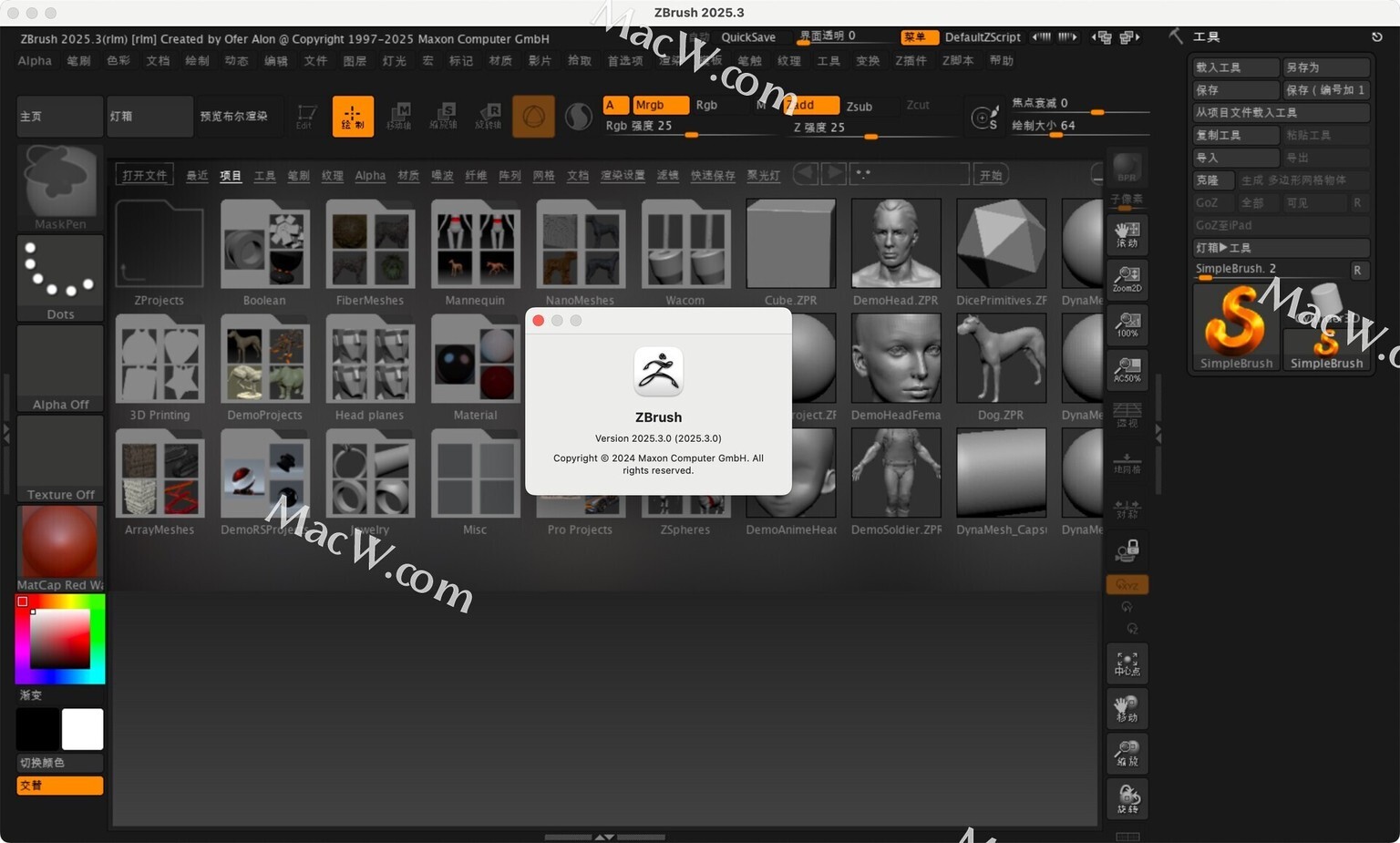Adjust the 绘制大小 64 slider

click(x=1079, y=126)
